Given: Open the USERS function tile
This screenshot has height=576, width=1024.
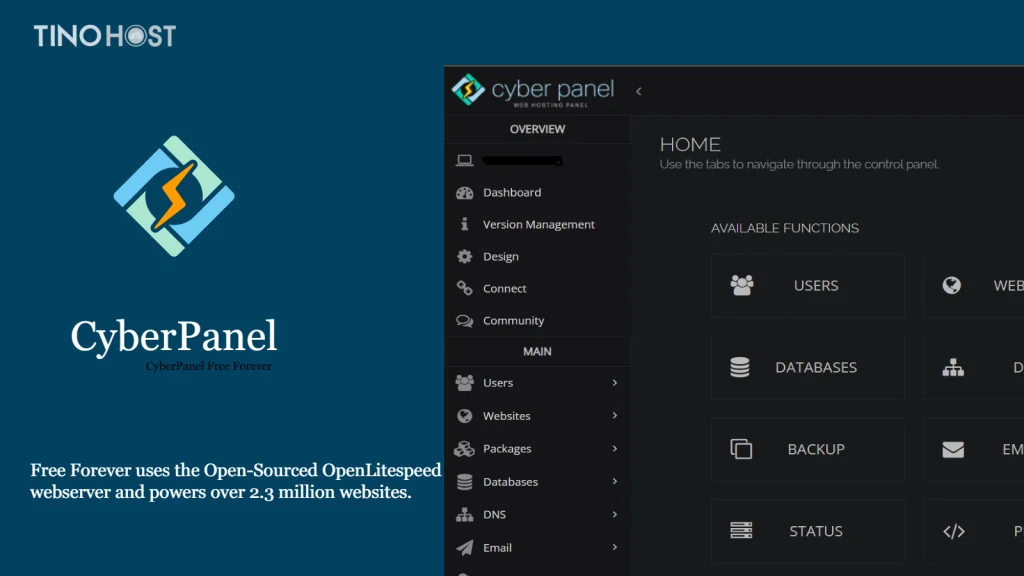Looking at the screenshot, I should pyautogui.click(x=808, y=286).
